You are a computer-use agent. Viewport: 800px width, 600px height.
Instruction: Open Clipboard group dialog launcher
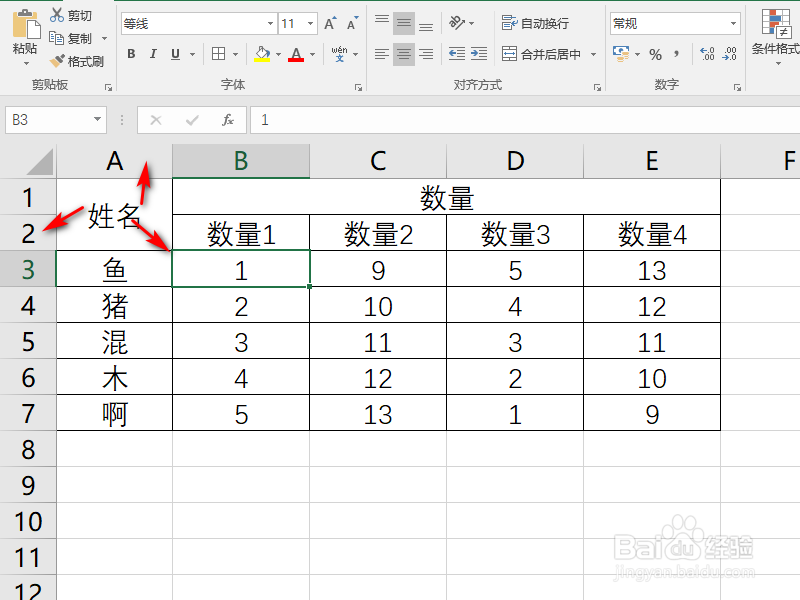pyautogui.click(x=108, y=88)
